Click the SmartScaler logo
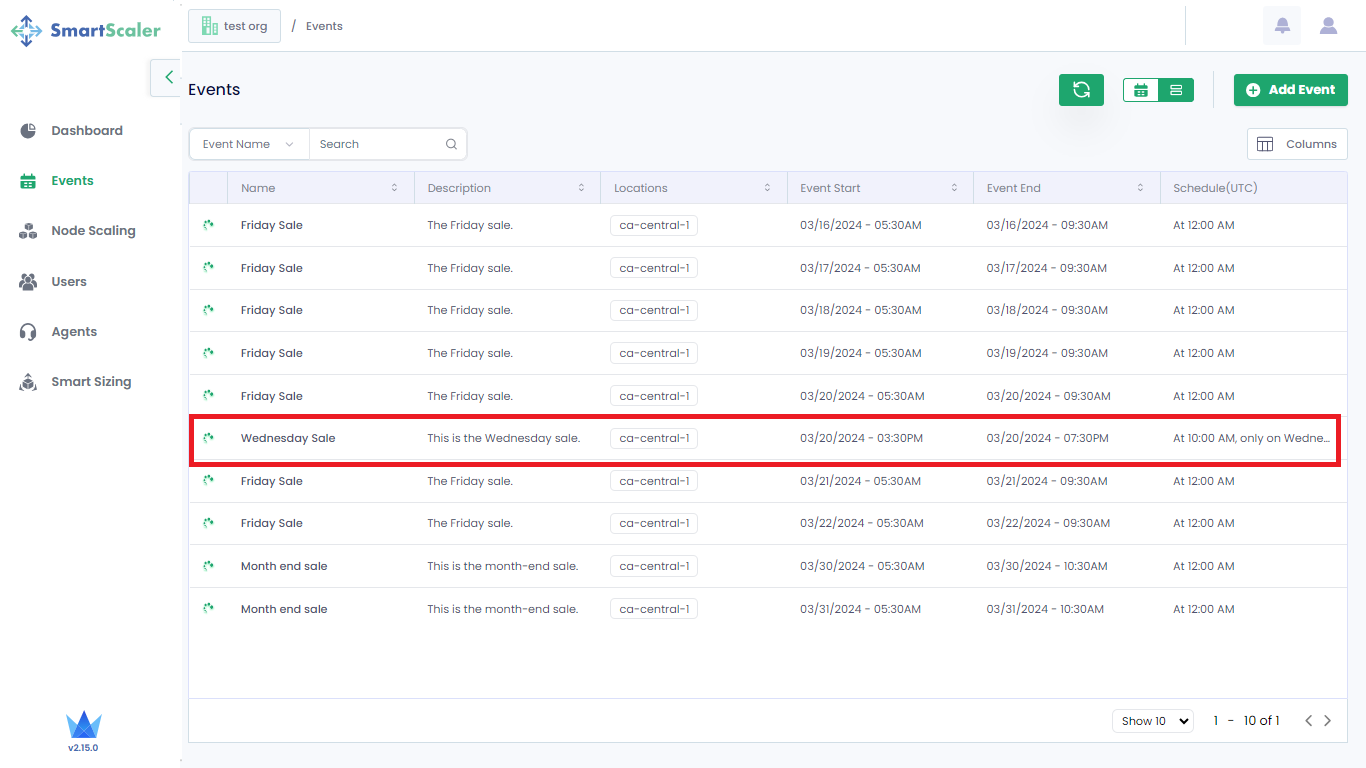Viewport: 1366px width, 768px height. click(x=86, y=30)
